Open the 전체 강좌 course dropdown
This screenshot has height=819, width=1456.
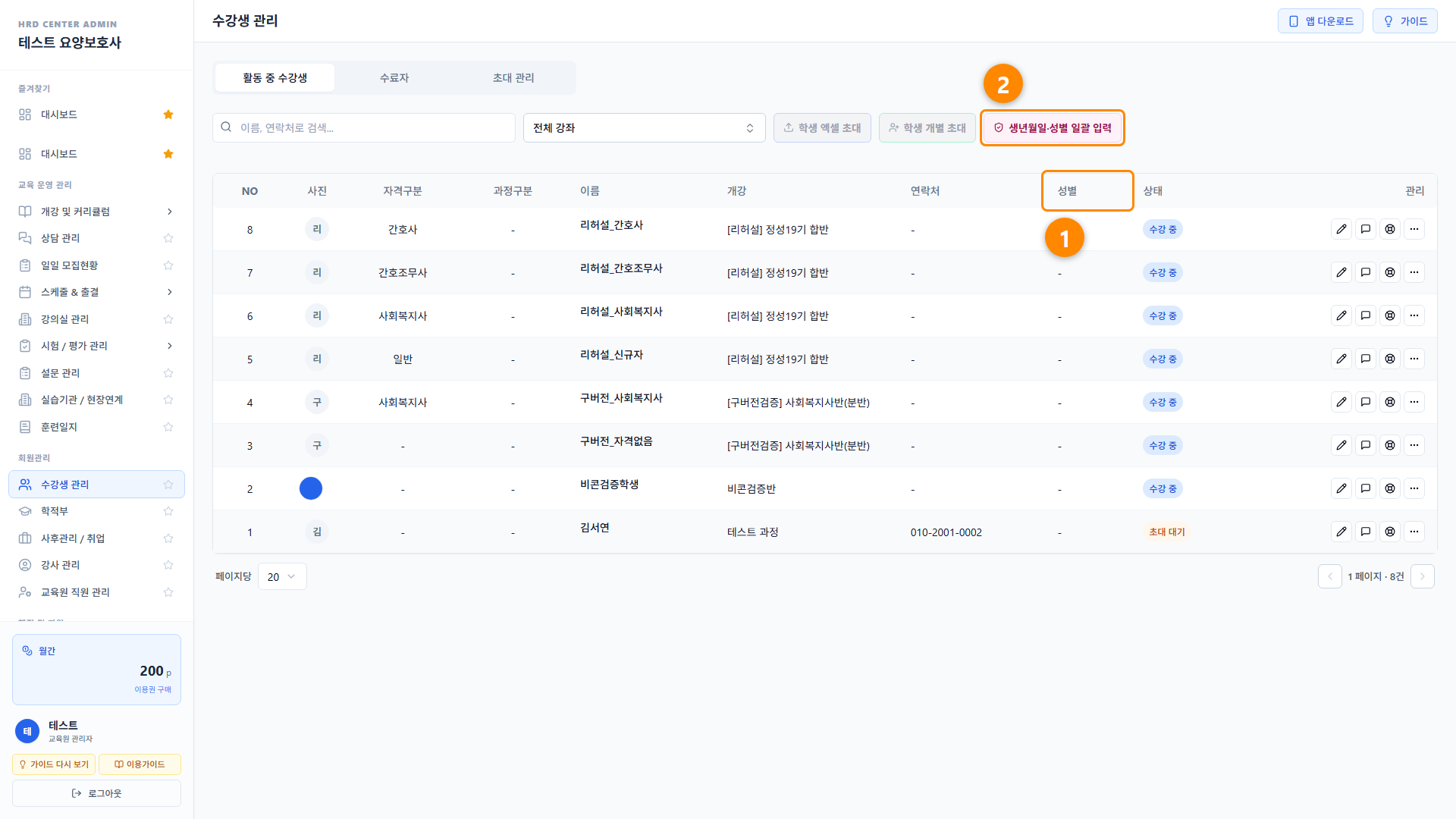pyautogui.click(x=644, y=127)
